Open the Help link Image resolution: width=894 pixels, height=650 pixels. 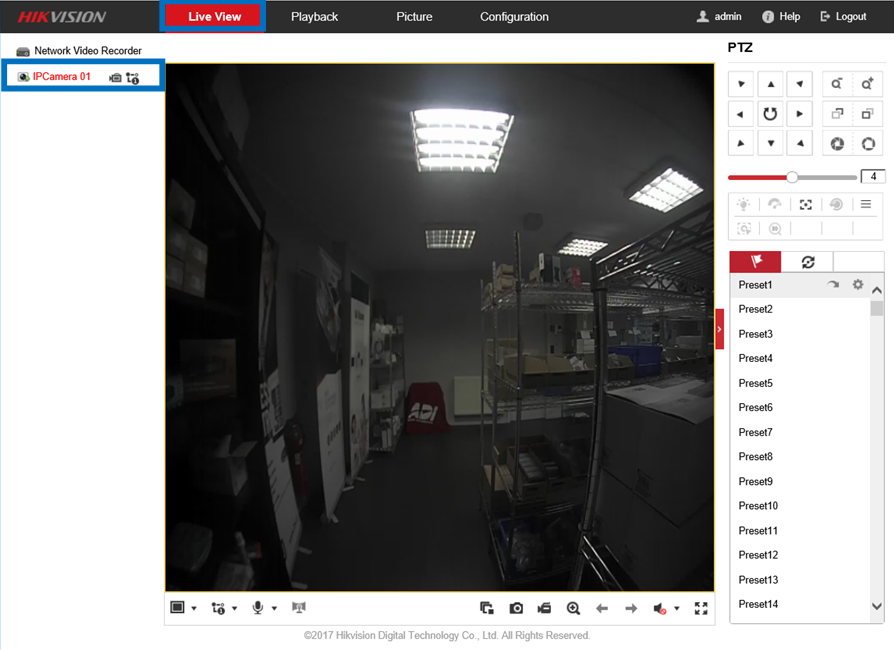point(781,17)
